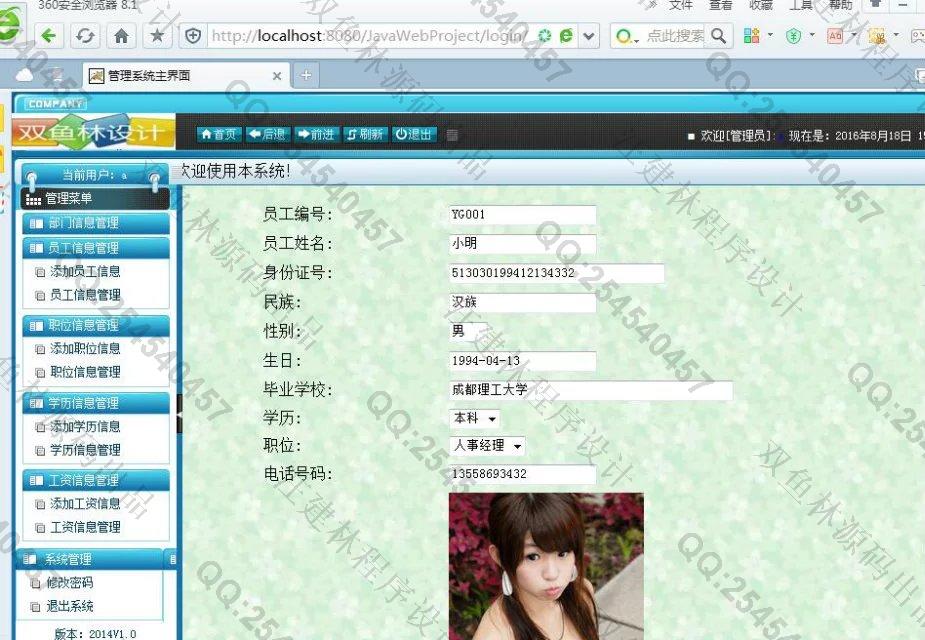Open the 收藏 browser menu
Viewport: 925px width, 640px height.
(760, 5)
